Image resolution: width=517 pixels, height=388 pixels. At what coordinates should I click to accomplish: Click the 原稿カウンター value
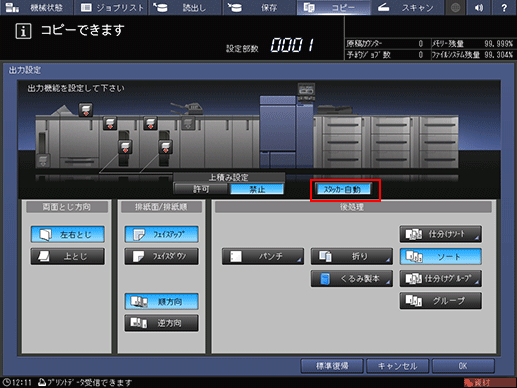(x=420, y=44)
